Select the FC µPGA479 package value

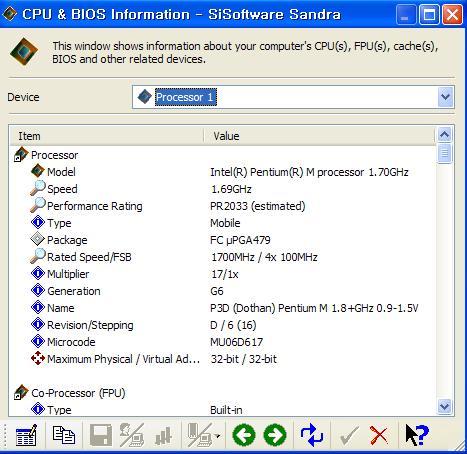(240, 240)
